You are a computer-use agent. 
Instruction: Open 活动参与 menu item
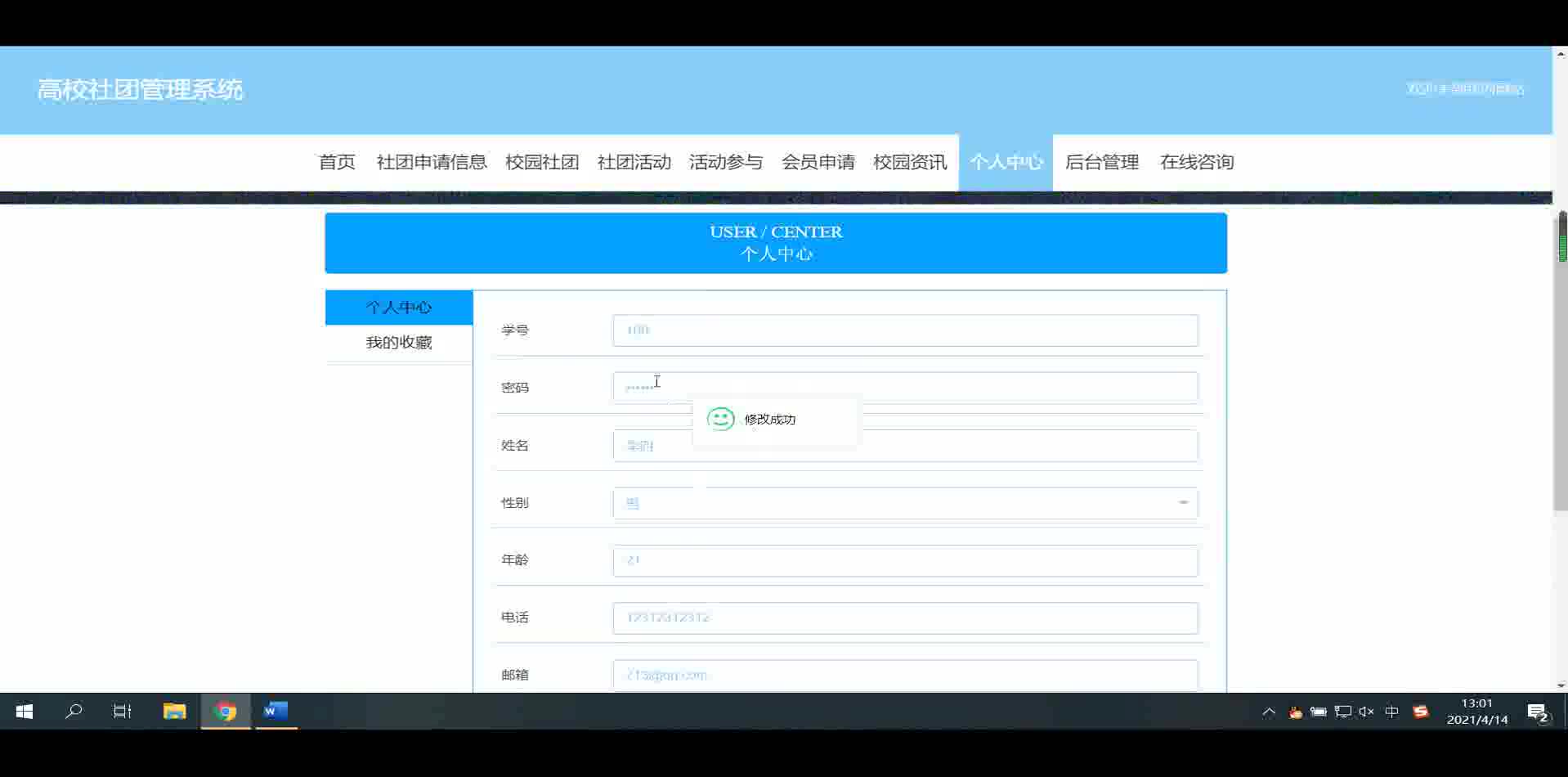coord(726,162)
